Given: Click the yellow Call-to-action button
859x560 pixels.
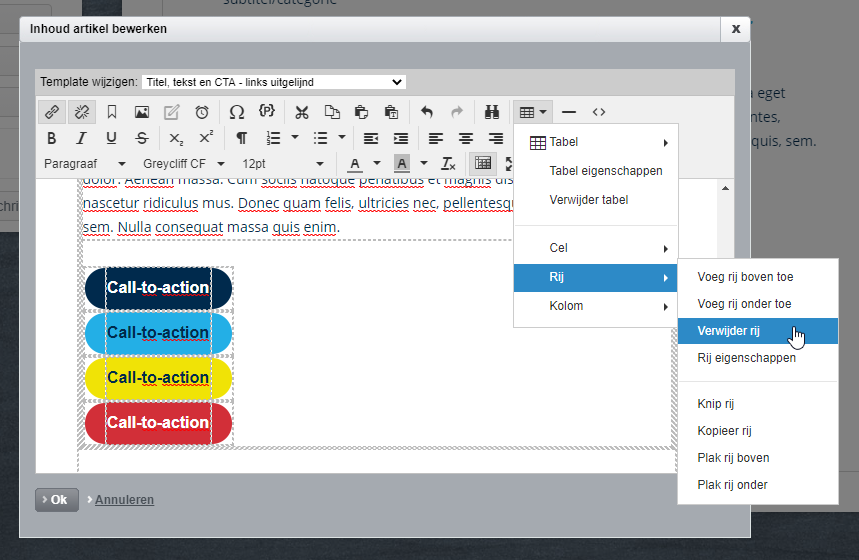Looking at the screenshot, I should (x=158, y=378).
